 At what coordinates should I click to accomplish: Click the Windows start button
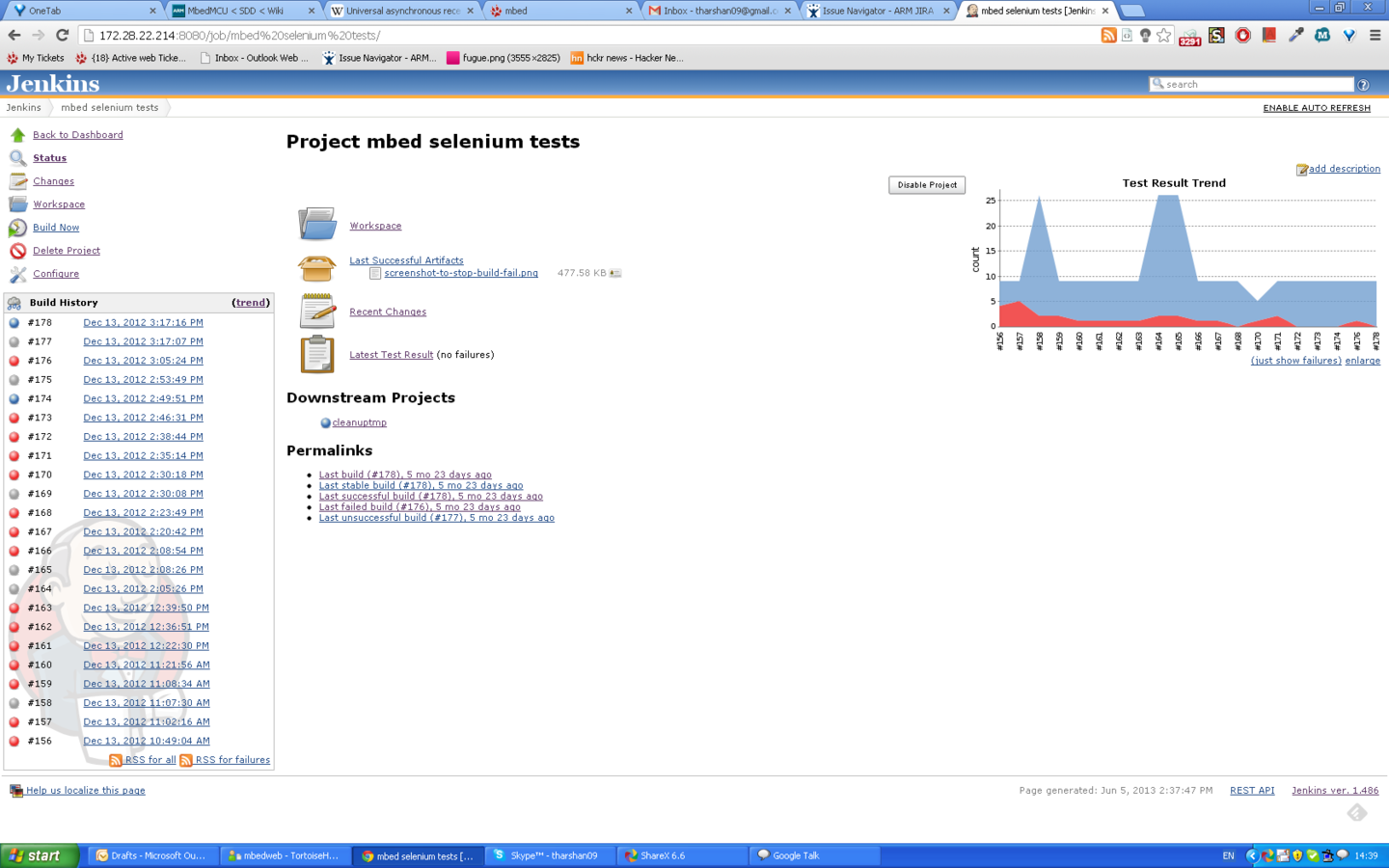point(40,855)
